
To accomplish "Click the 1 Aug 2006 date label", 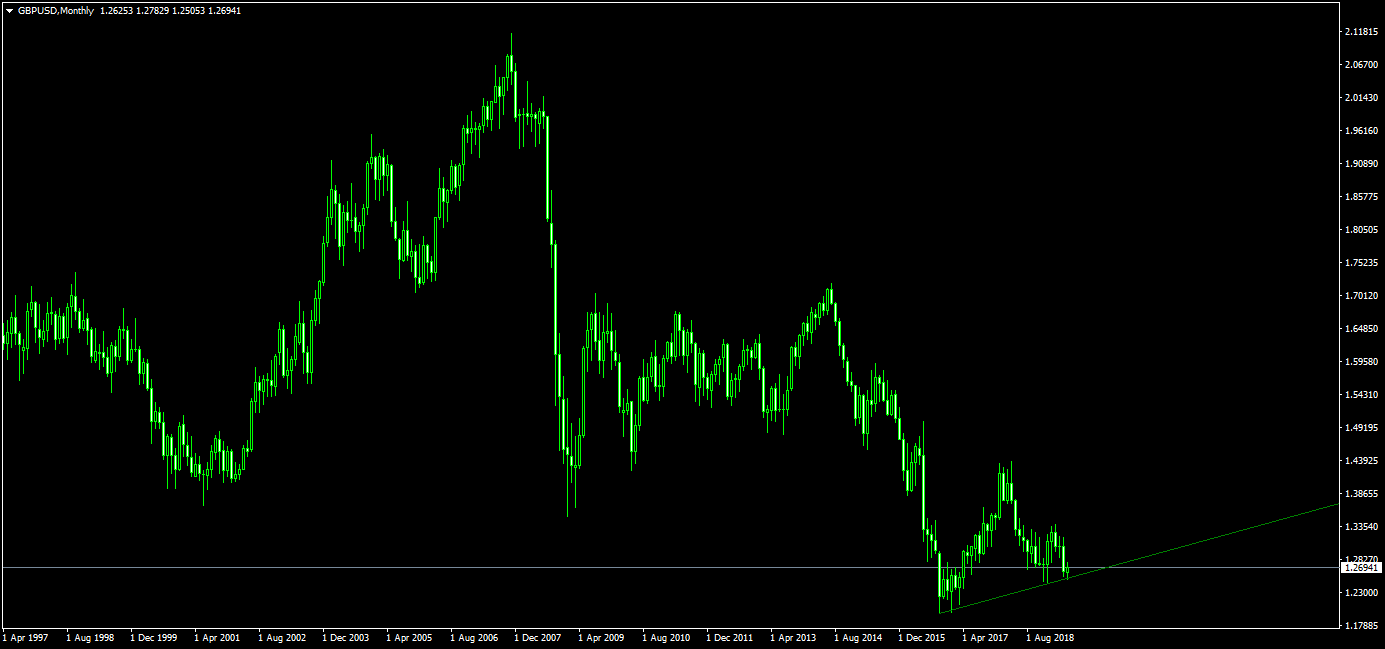I will pyautogui.click(x=474, y=636).
